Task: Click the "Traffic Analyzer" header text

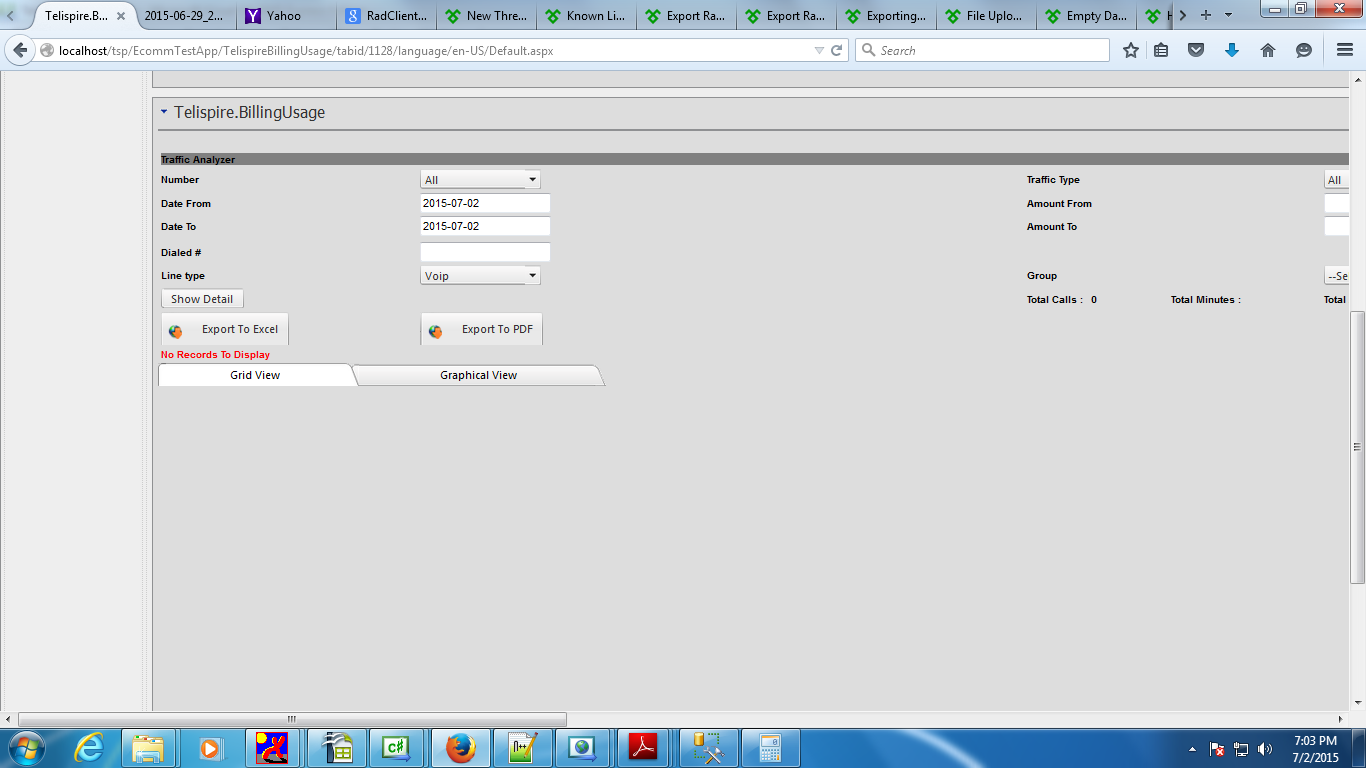Action: click(x=198, y=160)
